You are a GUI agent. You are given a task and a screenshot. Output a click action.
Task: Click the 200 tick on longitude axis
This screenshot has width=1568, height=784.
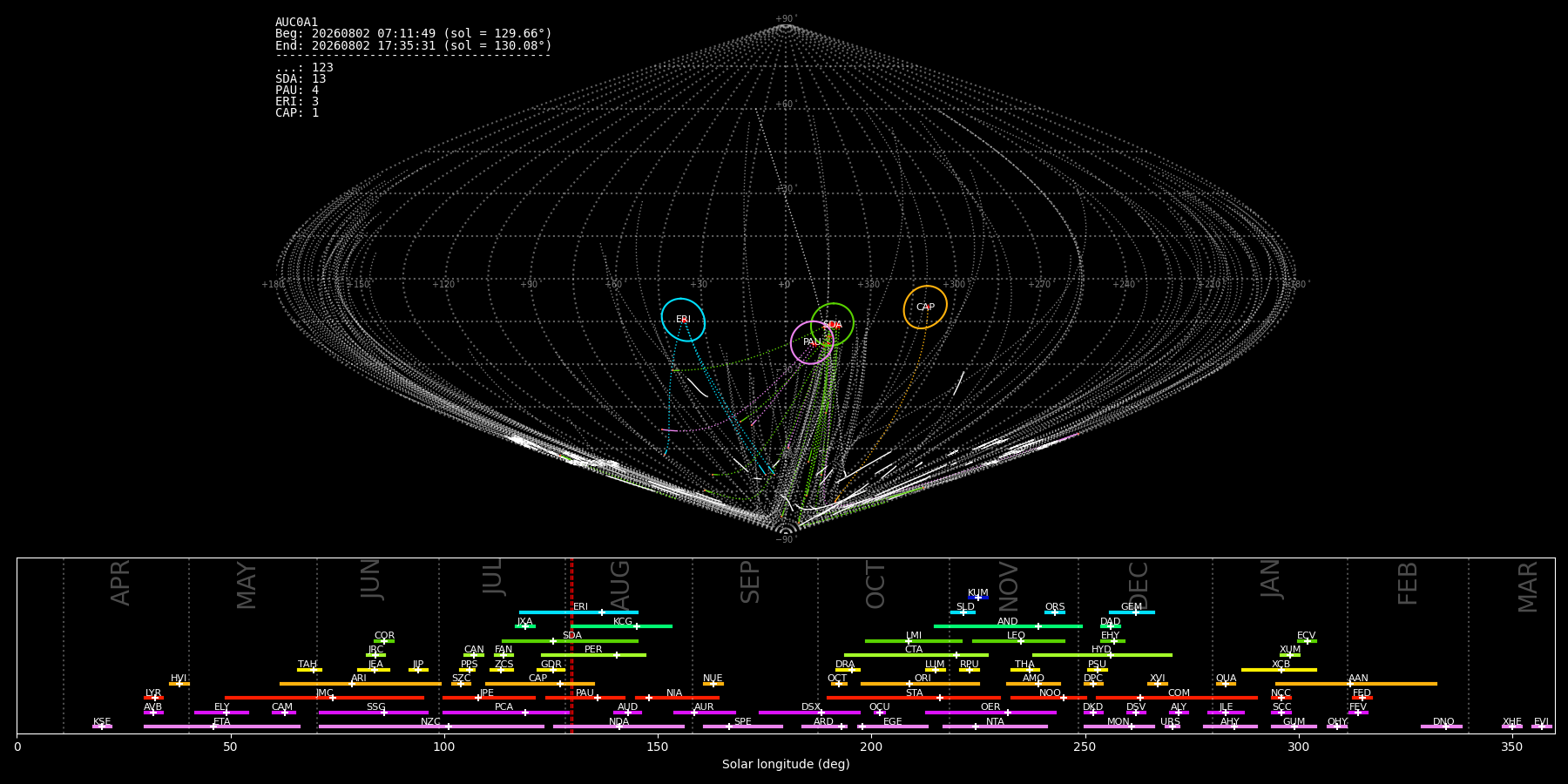[x=871, y=747]
